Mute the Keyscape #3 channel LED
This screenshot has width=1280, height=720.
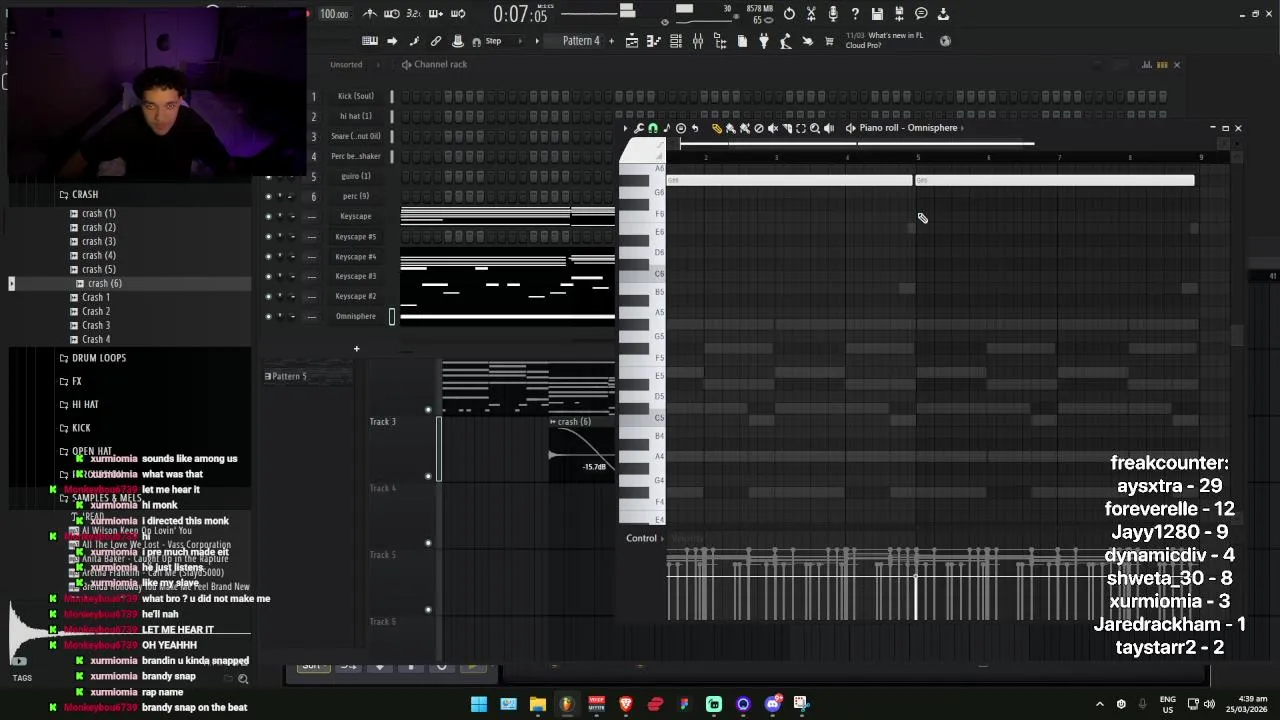coord(268,276)
